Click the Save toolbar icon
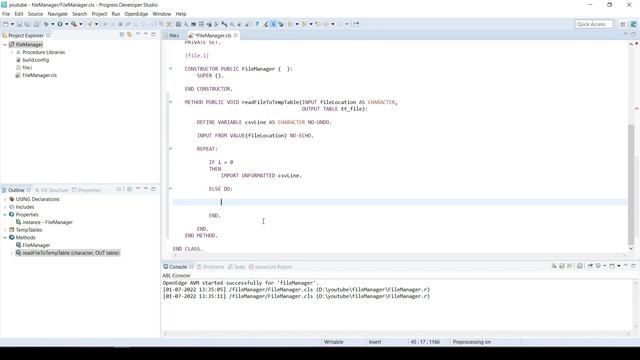This screenshot has width=640, height=360. click(x=19, y=24)
